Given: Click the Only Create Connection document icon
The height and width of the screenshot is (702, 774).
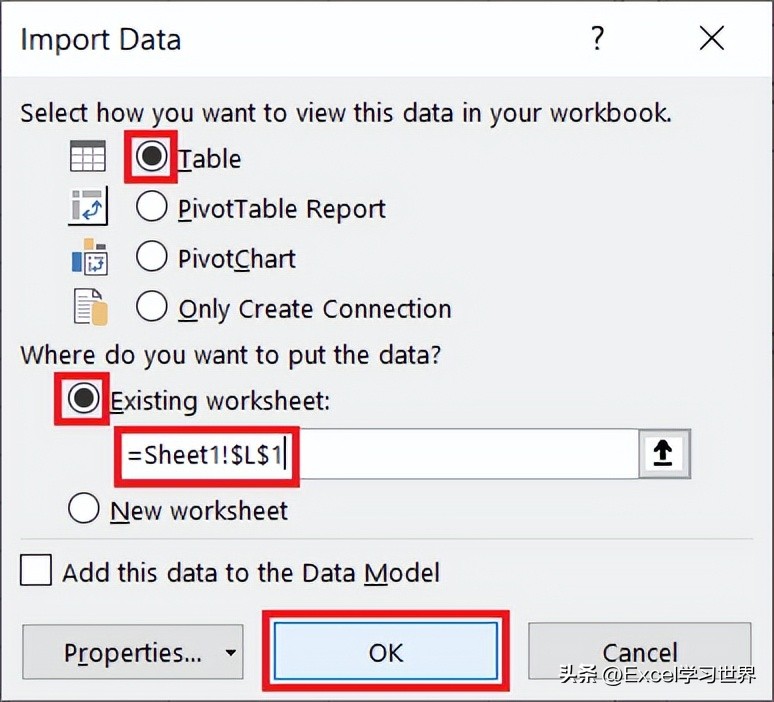Looking at the screenshot, I should coord(90,307).
